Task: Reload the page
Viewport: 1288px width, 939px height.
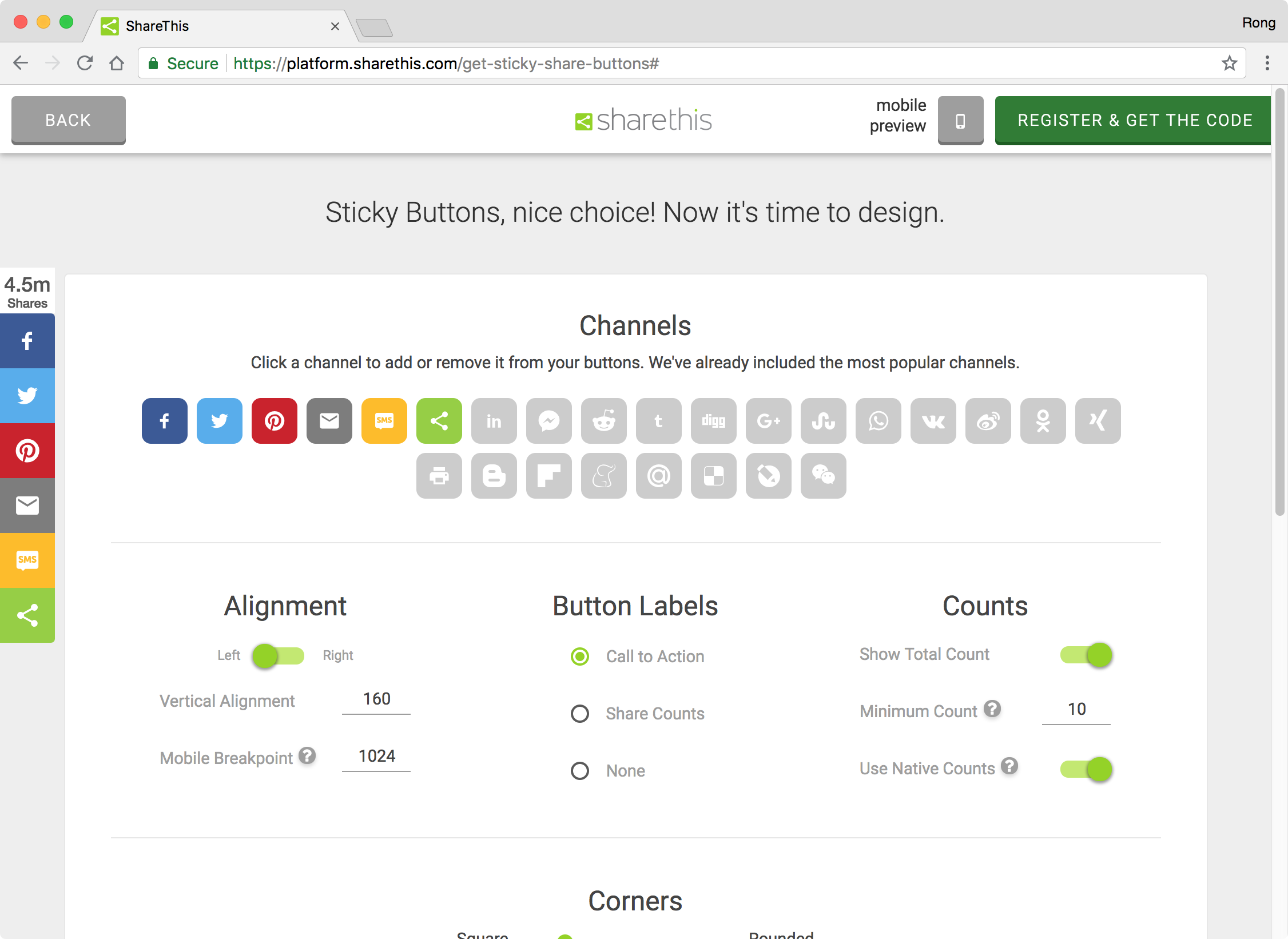Action: point(85,63)
